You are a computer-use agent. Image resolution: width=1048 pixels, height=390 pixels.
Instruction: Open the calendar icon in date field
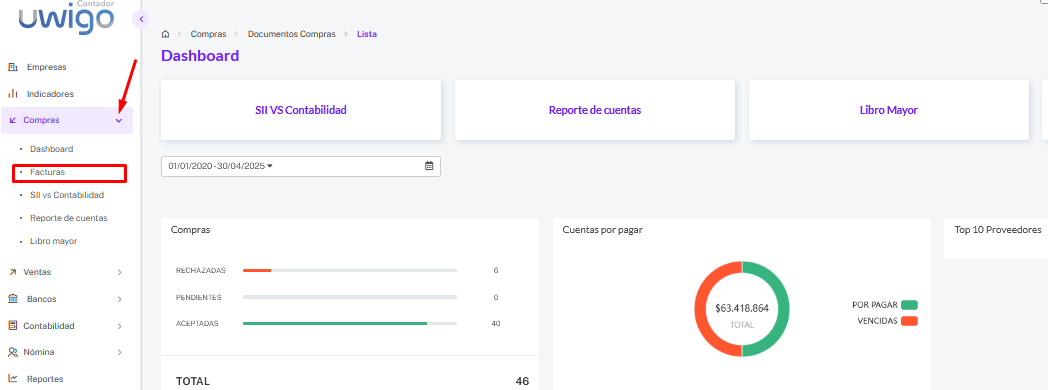429,166
